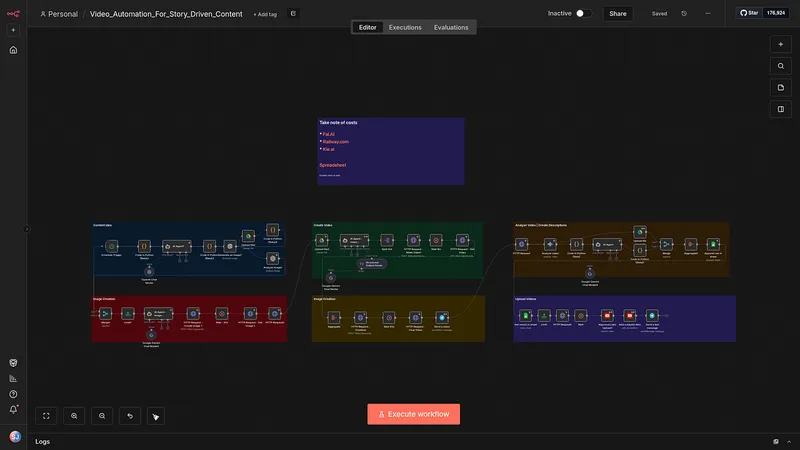
Task: Reset canvas zoom level
Action: pos(130,416)
